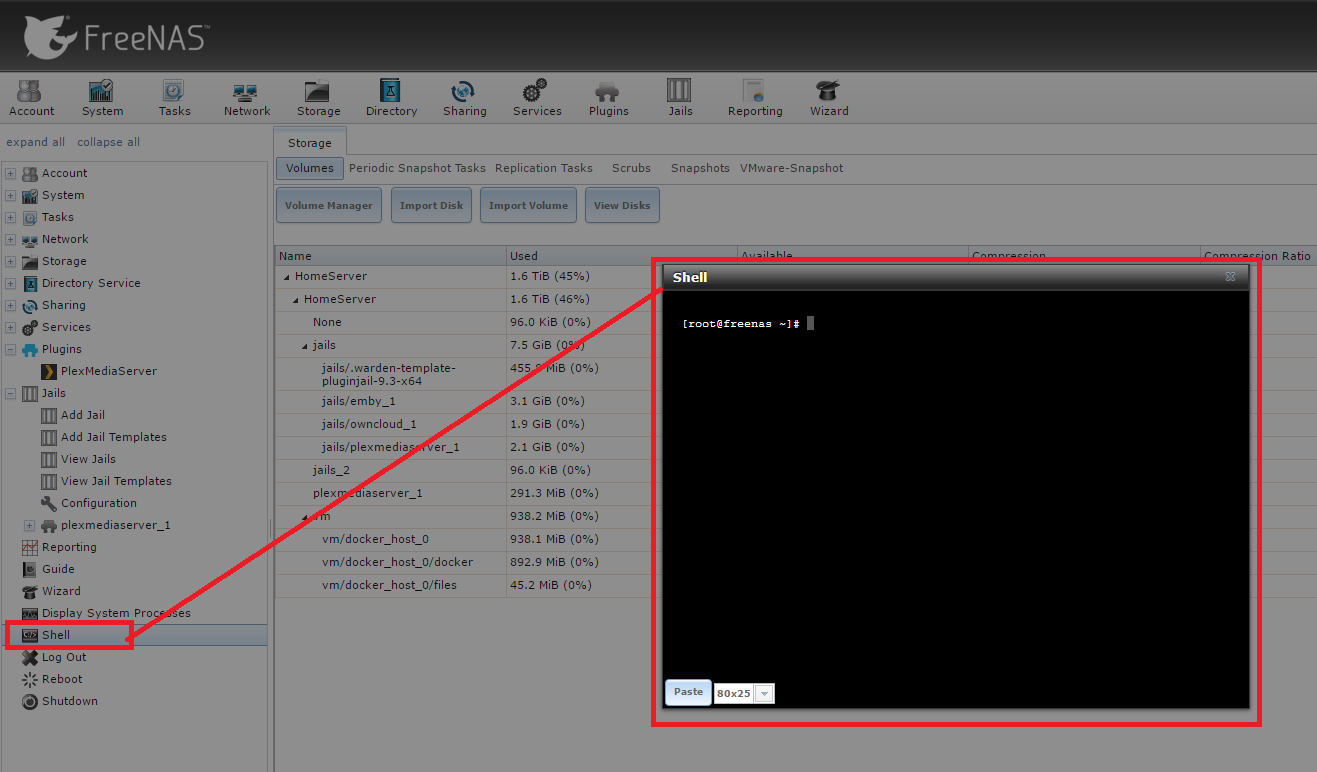Viewport: 1317px width, 772px height.
Task: Open the Account toolbar icon
Action: [31, 98]
